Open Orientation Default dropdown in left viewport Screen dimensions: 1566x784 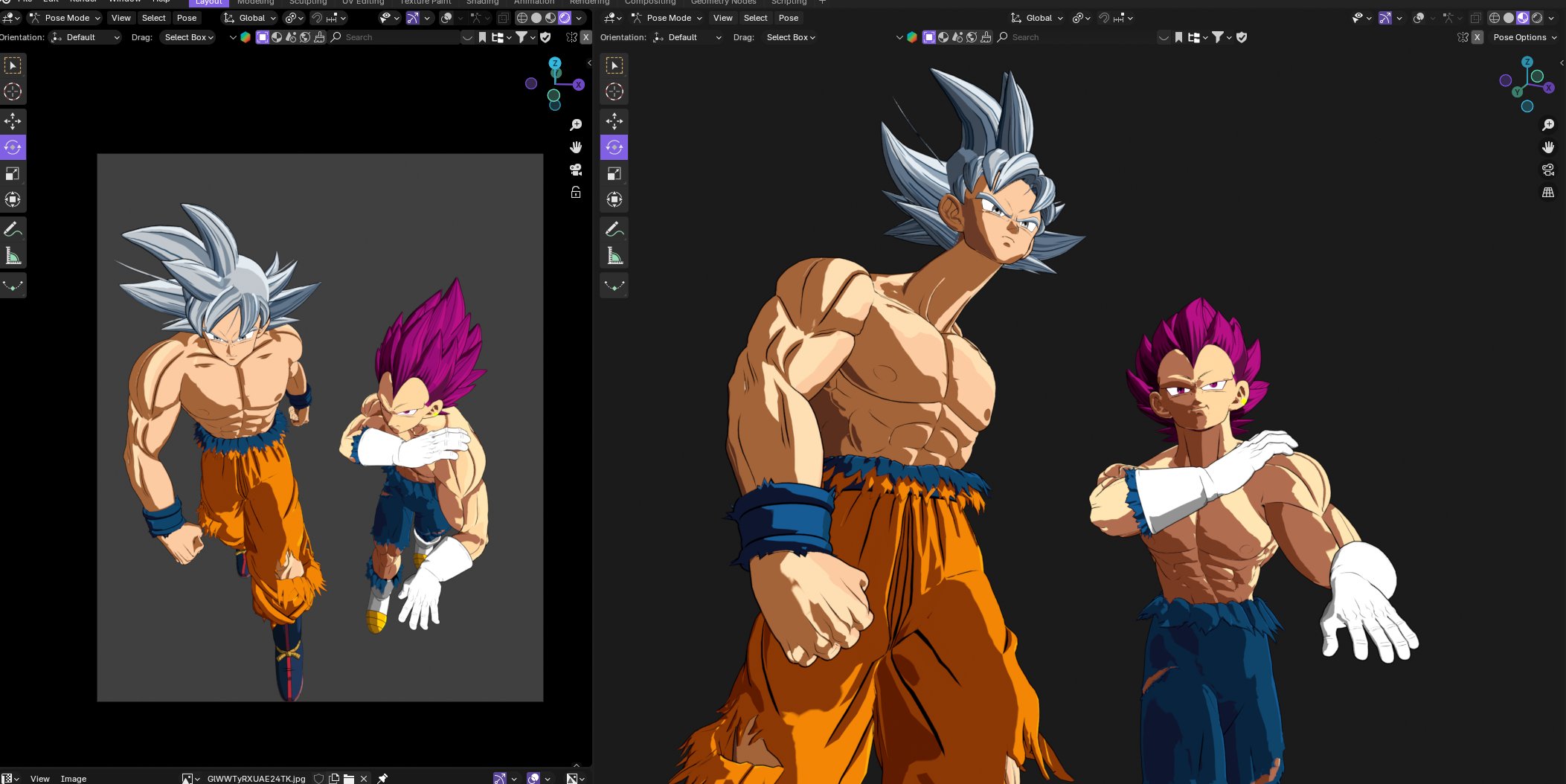(x=85, y=37)
